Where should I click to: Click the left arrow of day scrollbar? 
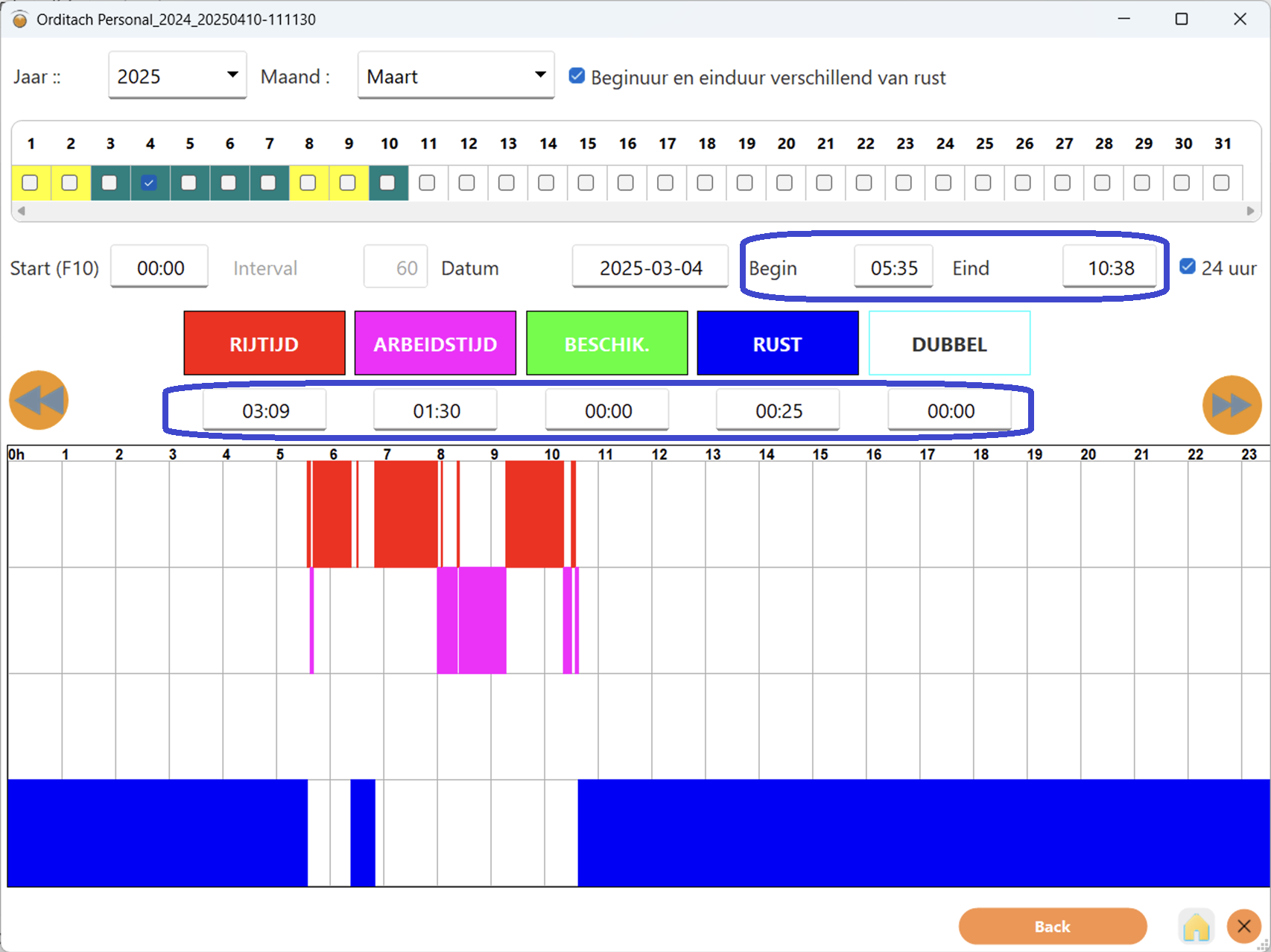pyautogui.click(x=22, y=211)
